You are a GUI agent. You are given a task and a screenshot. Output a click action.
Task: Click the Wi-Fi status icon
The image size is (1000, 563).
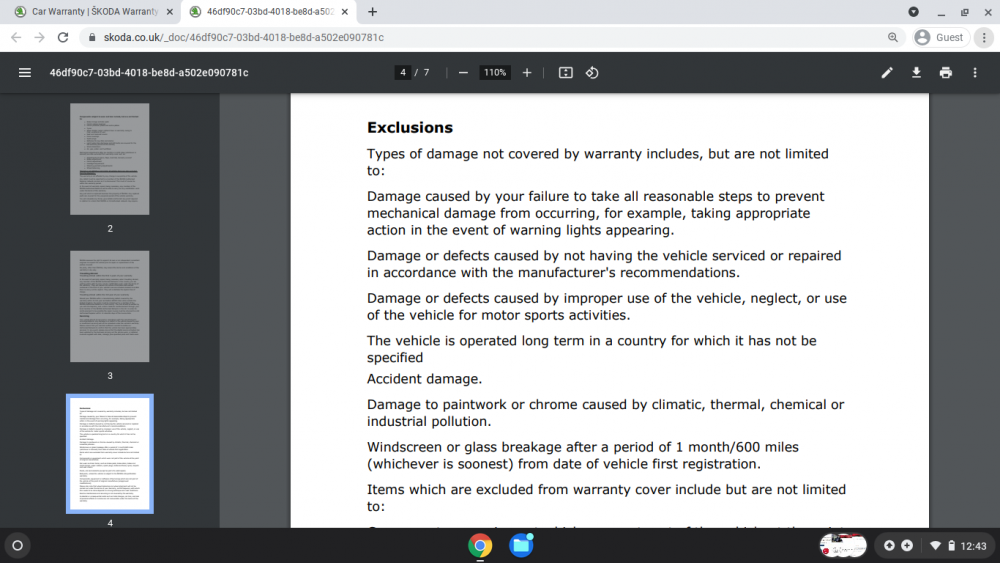point(935,546)
